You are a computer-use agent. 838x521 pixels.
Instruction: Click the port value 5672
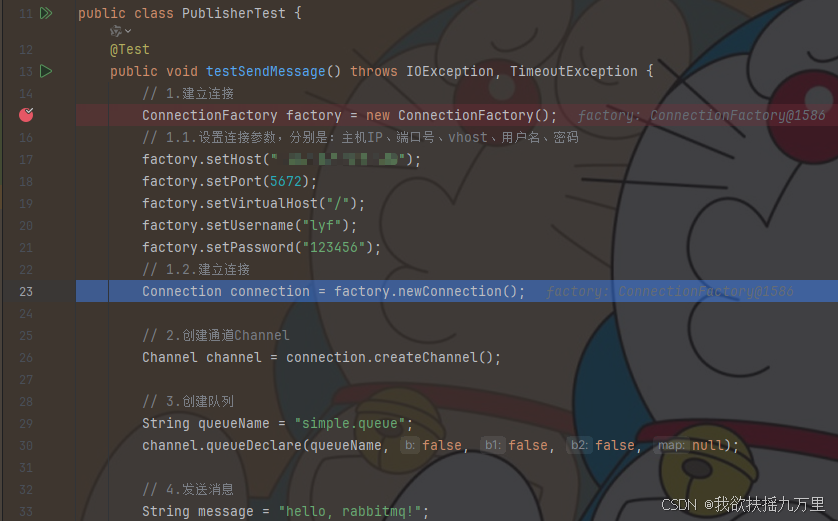coord(286,182)
